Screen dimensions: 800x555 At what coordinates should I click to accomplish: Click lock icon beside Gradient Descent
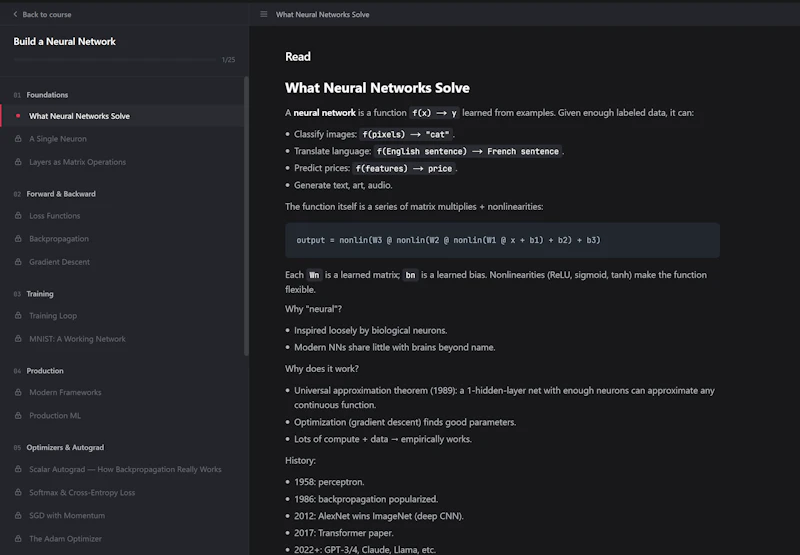18,262
